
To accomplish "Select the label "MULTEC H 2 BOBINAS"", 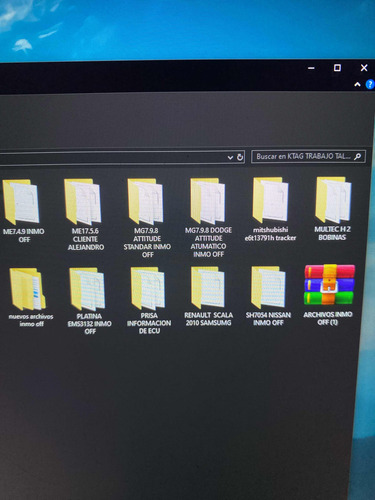I will coord(332,233).
